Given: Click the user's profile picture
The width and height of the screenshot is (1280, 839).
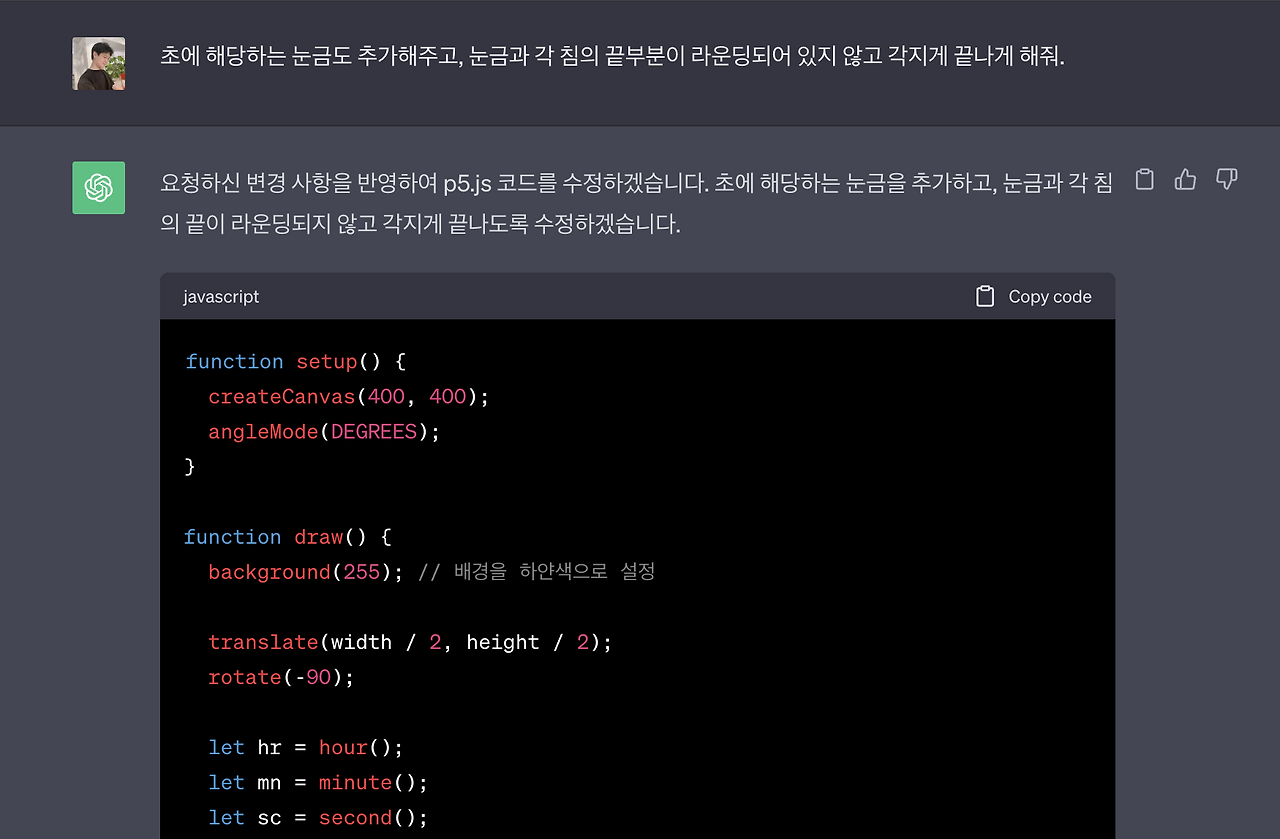Looking at the screenshot, I should pyautogui.click(x=98, y=62).
